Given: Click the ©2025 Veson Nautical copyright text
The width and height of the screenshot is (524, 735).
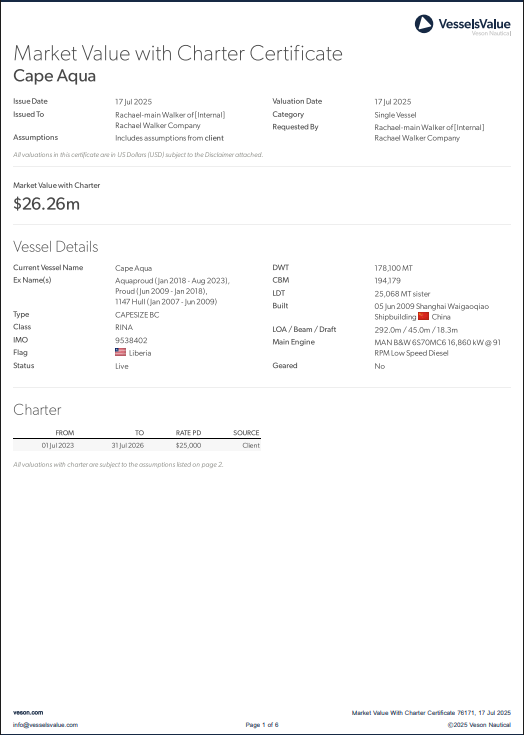Looking at the screenshot, I should (x=479, y=725).
